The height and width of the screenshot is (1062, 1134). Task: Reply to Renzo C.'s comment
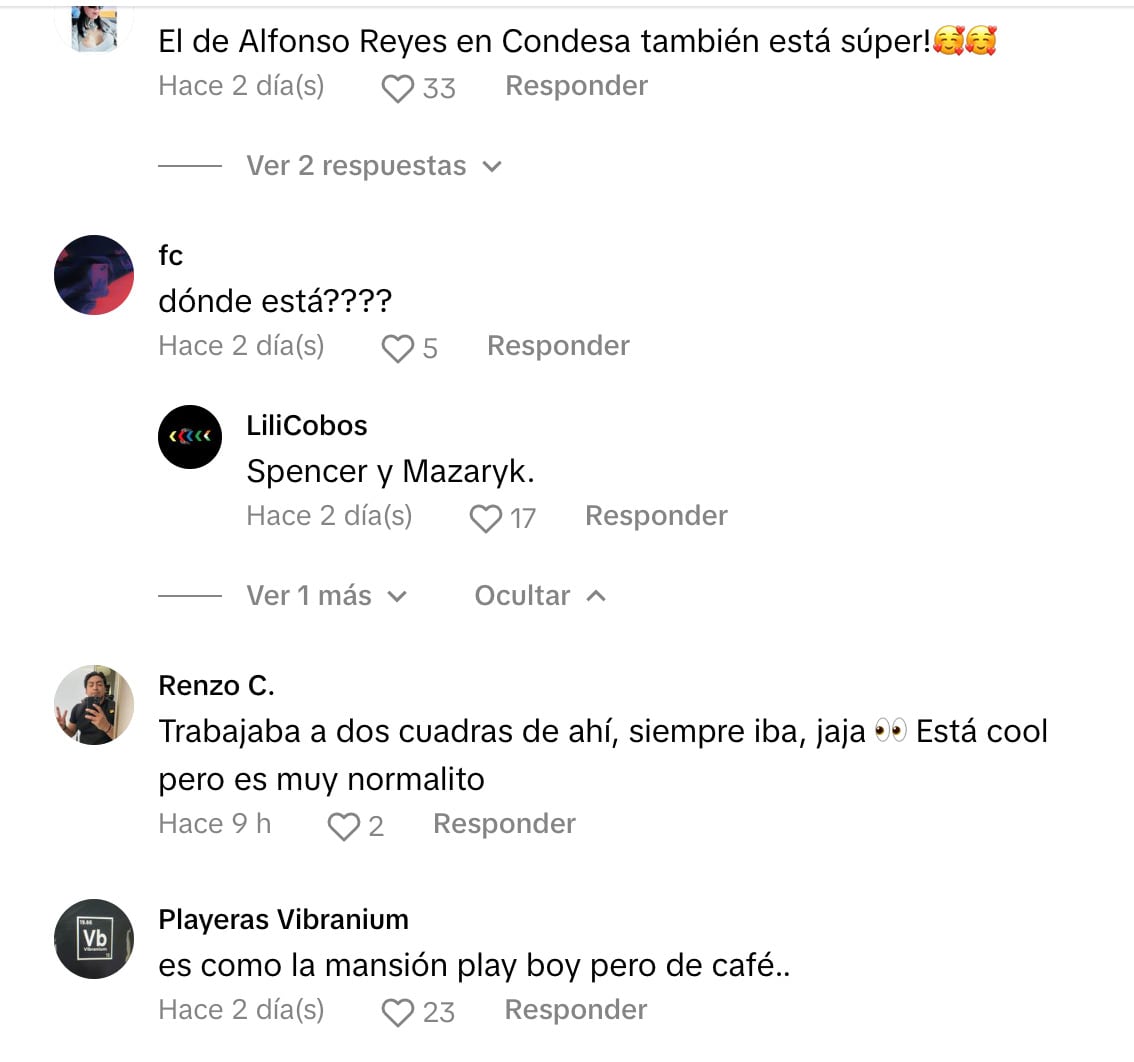coord(504,824)
